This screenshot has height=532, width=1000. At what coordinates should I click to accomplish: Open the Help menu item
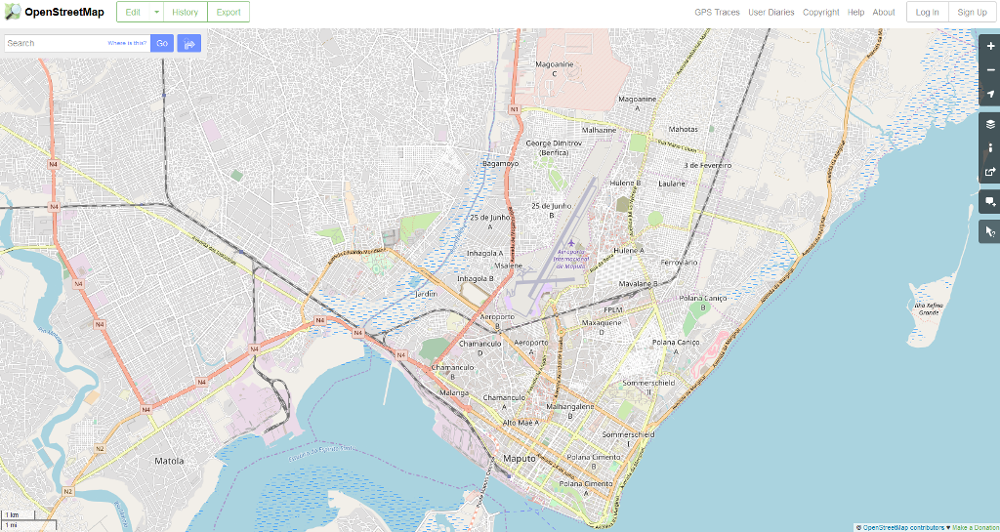pyautogui.click(x=856, y=12)
